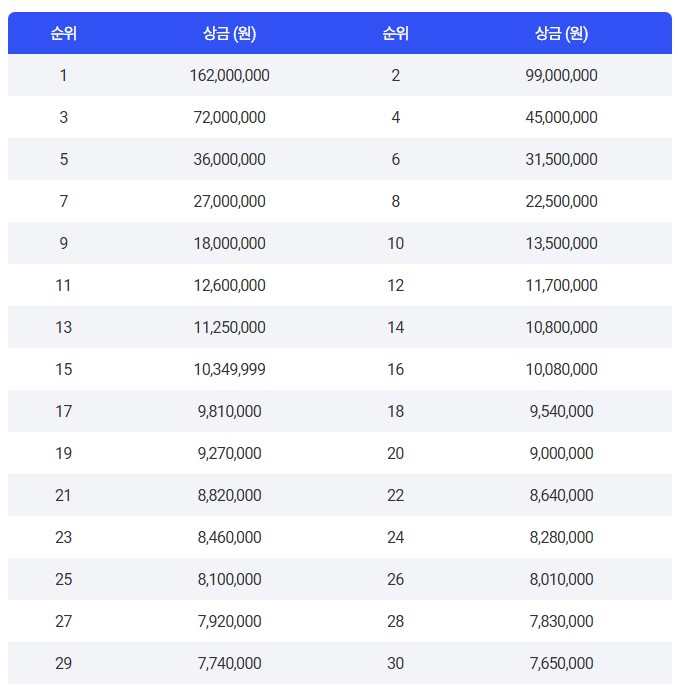Select rank cell 7 beside 27,000,000
Screen dimensions: 678x685
(63, 201)
